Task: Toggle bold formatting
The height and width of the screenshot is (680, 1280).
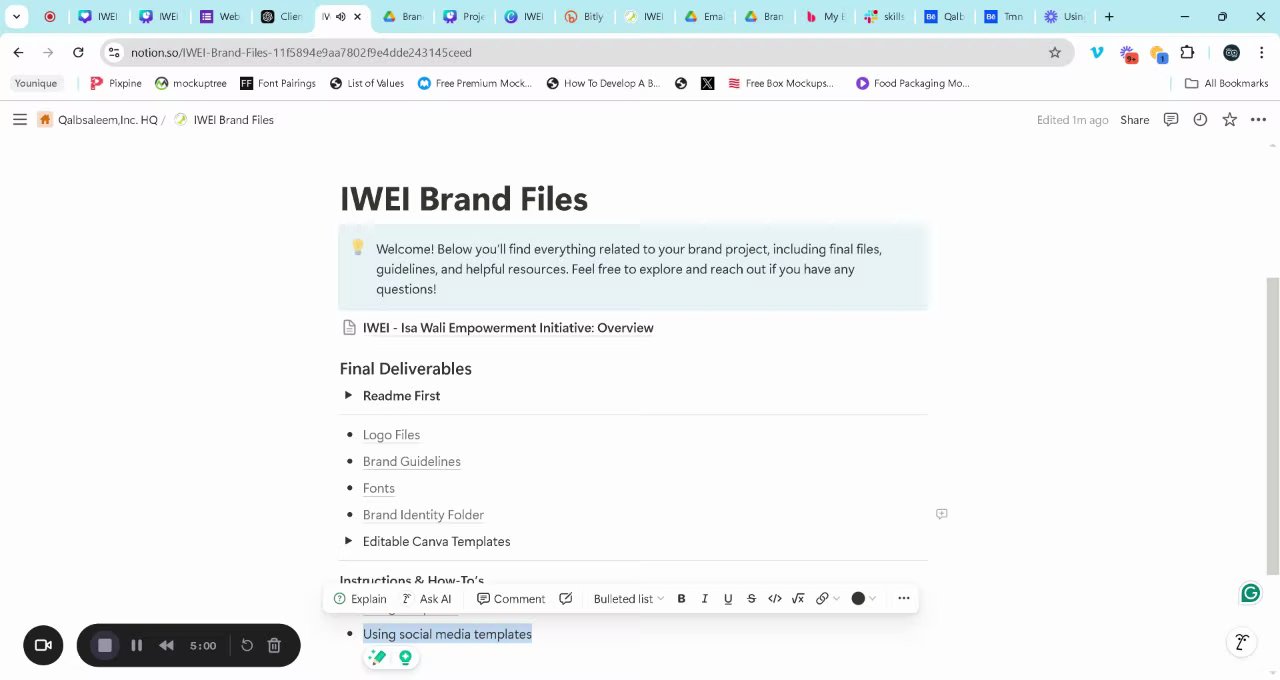Action: (x=681, y=599)
